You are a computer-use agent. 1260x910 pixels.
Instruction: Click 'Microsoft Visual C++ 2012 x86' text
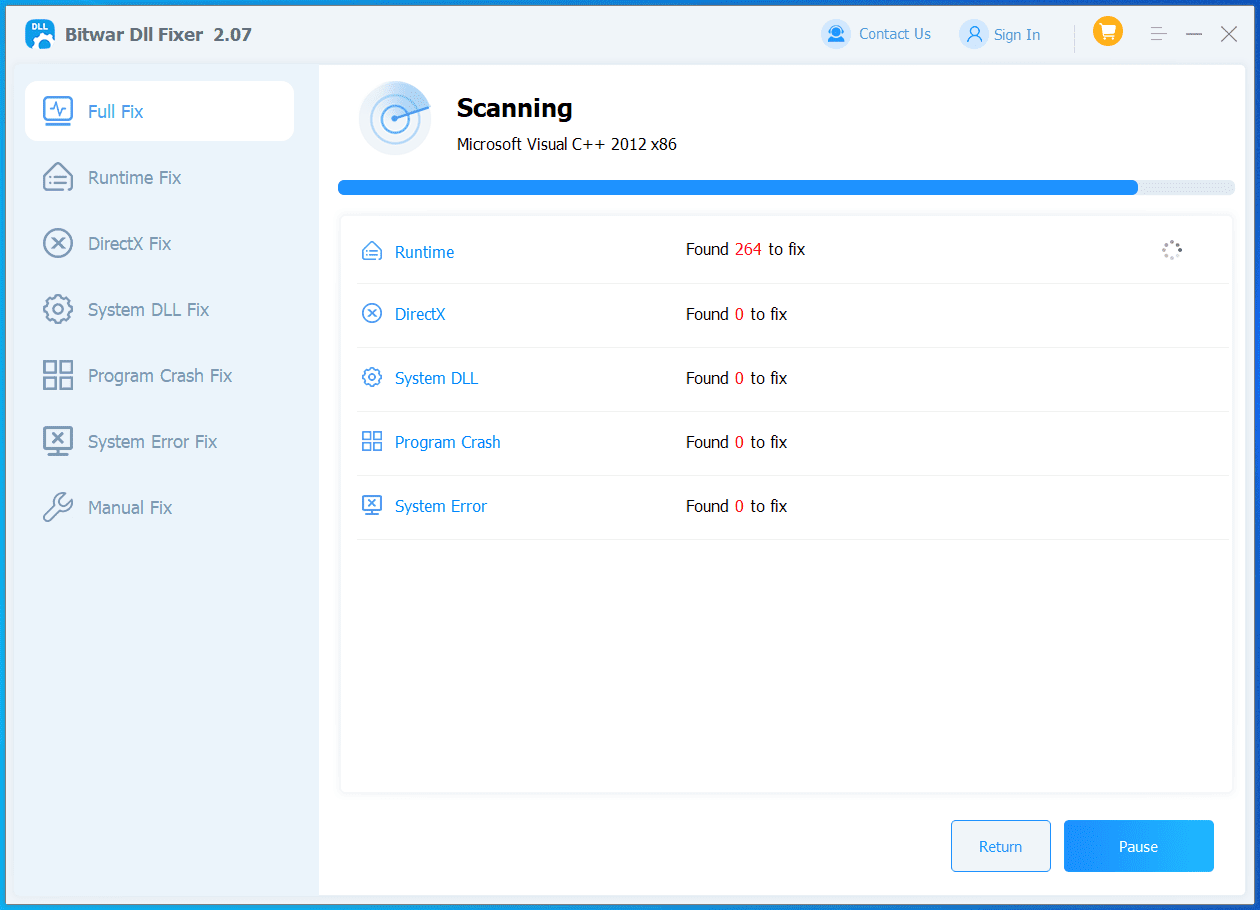(x=567, y=144)
